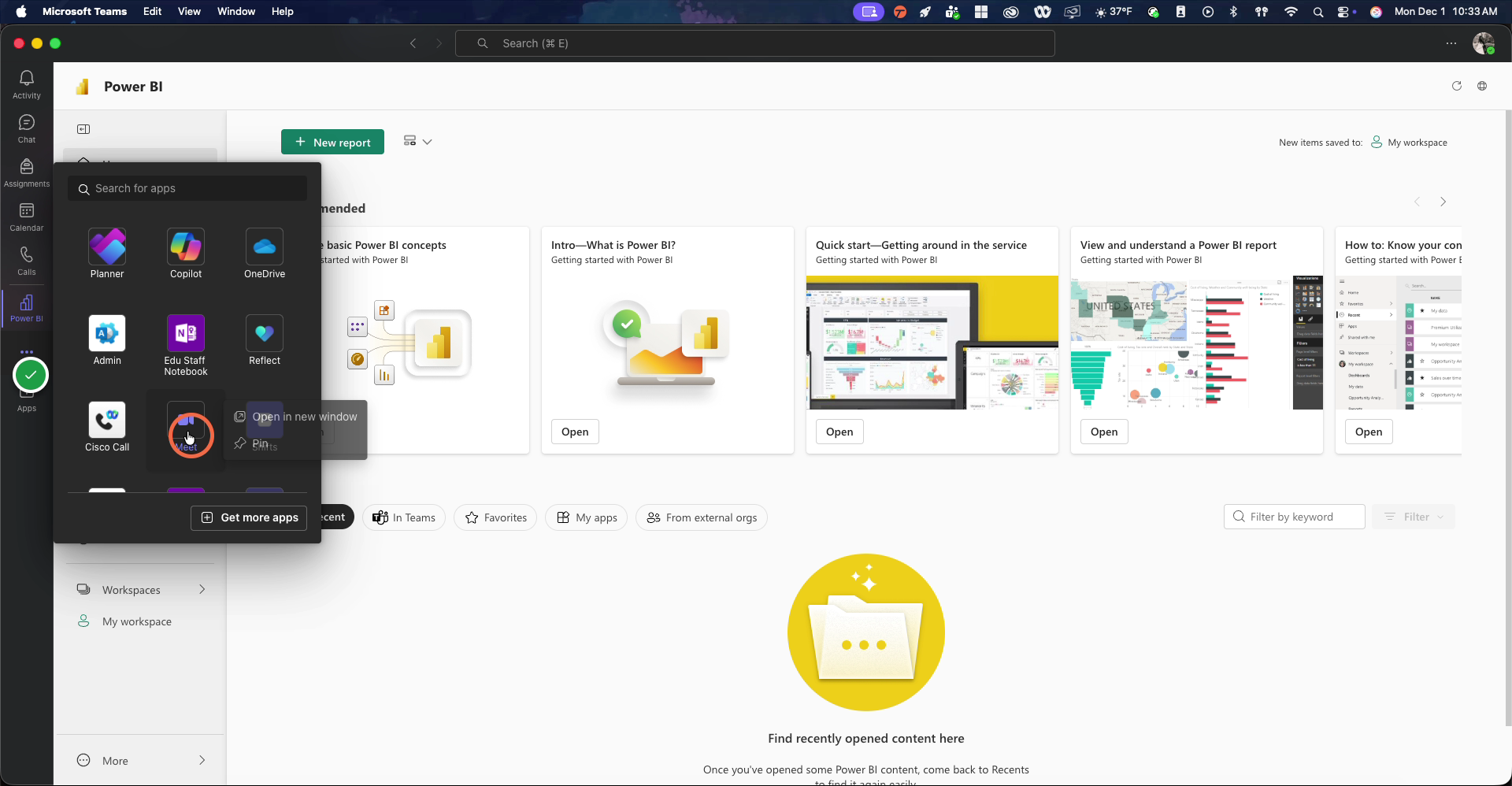The image size is (1512, 786).
Task: Click the Search for apps field
Action: [187, 188]
